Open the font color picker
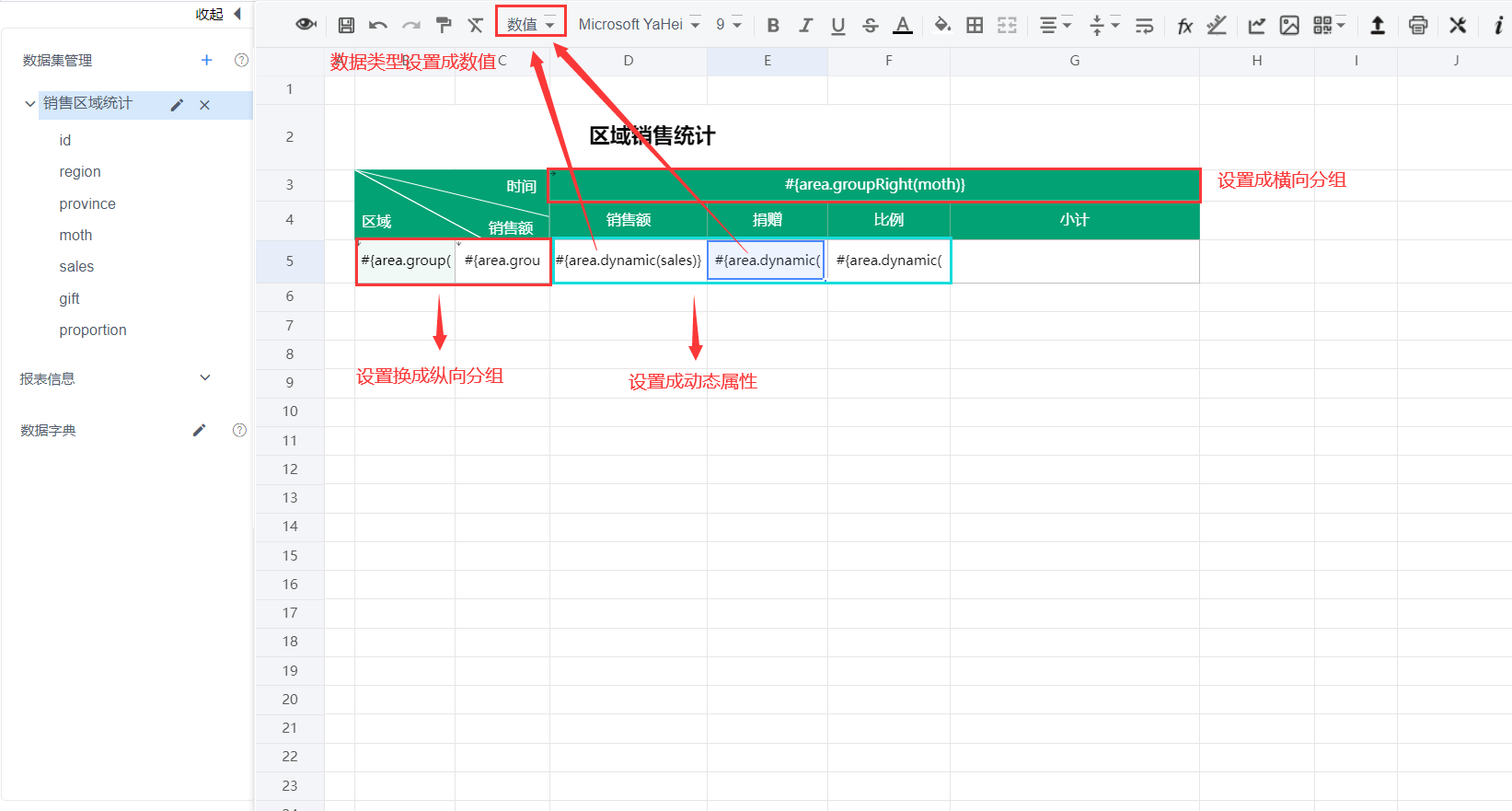 tap(903, 25)
